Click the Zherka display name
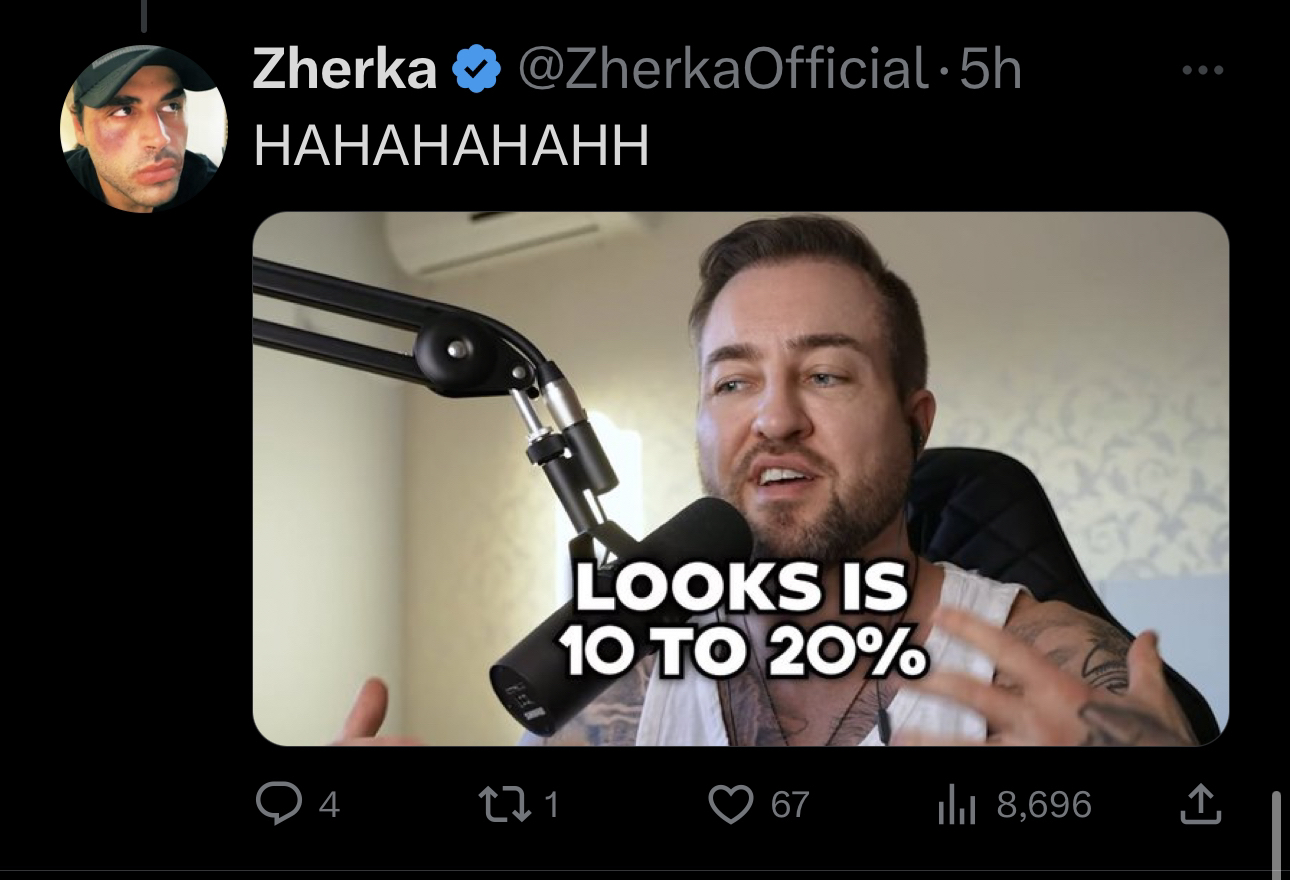The image size is (1290, 880). pos(344,71)
